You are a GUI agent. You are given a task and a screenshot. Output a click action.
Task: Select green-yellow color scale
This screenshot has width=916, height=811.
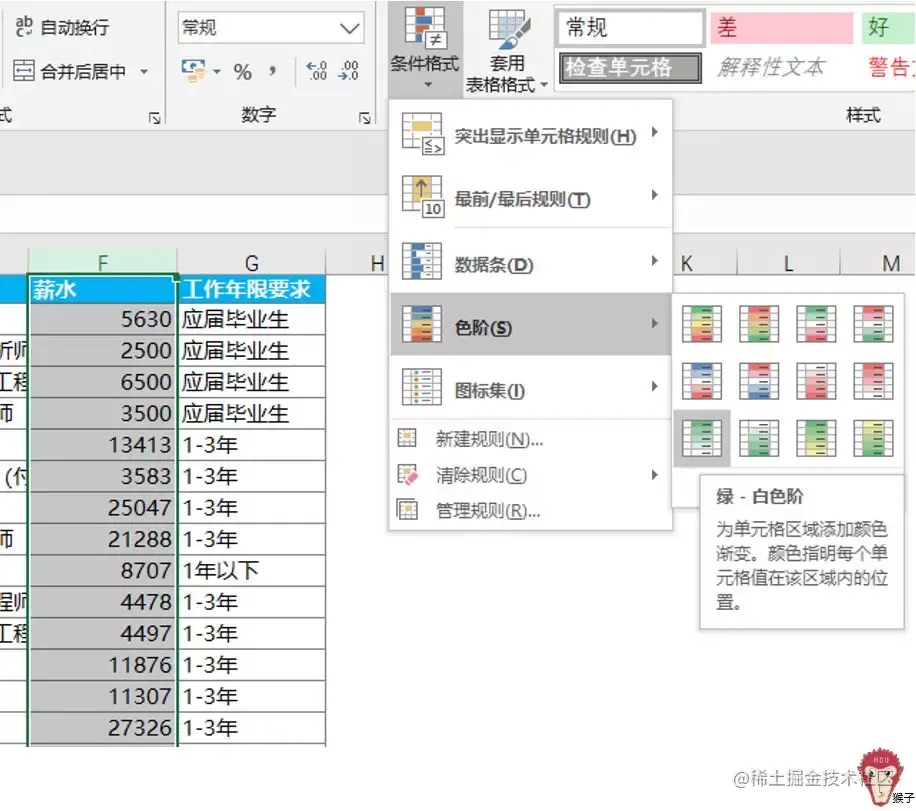(816, 438)
